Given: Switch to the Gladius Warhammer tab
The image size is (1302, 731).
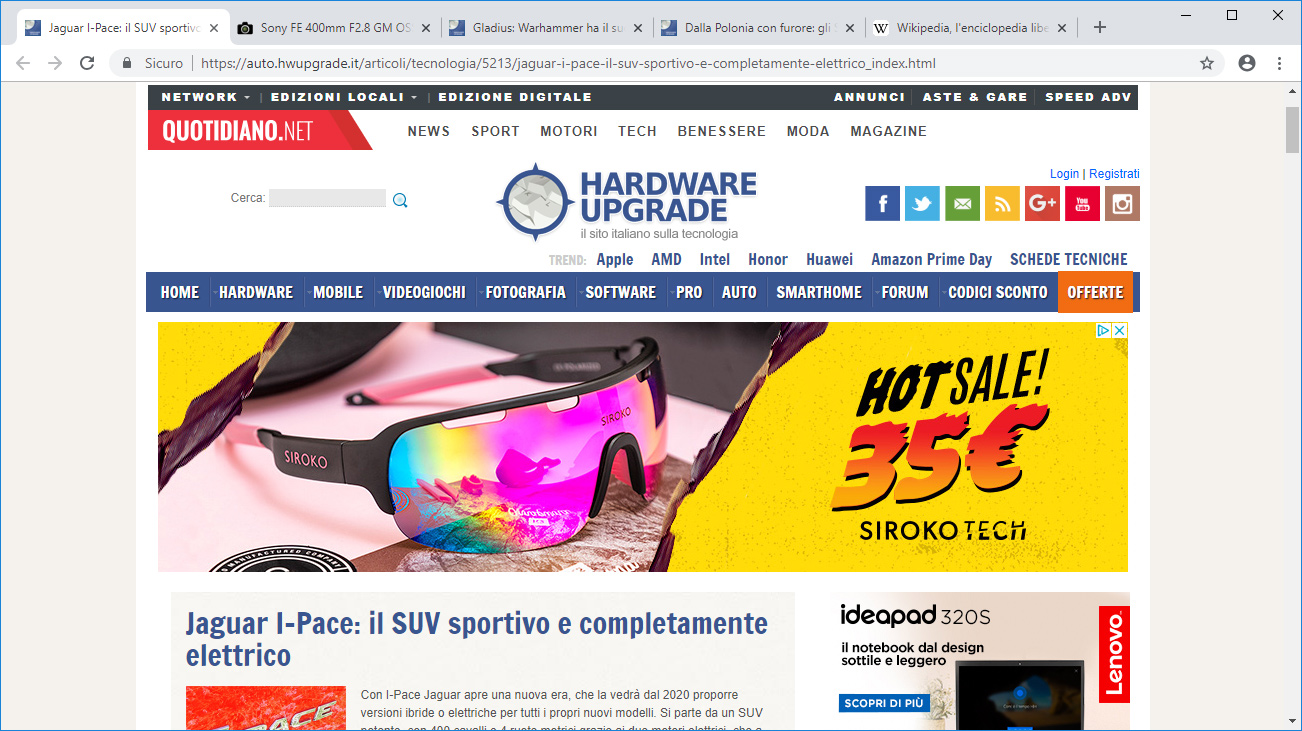Looking at the screenshot, I should point(548,28).
